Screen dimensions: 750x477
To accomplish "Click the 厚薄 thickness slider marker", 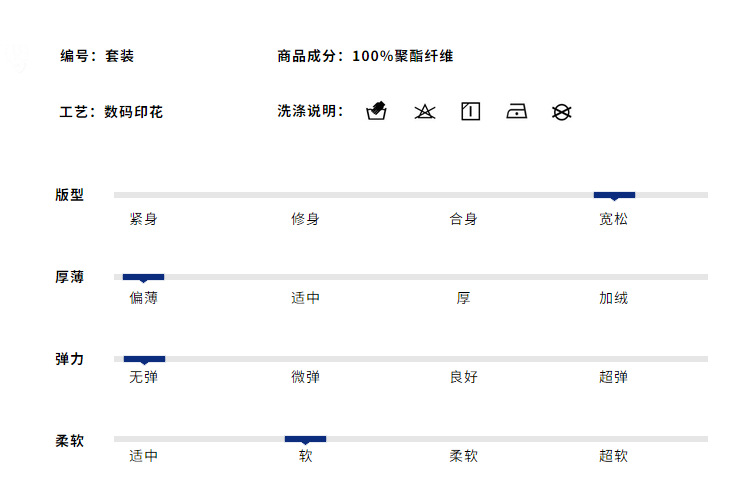I will tap(143, 277).
